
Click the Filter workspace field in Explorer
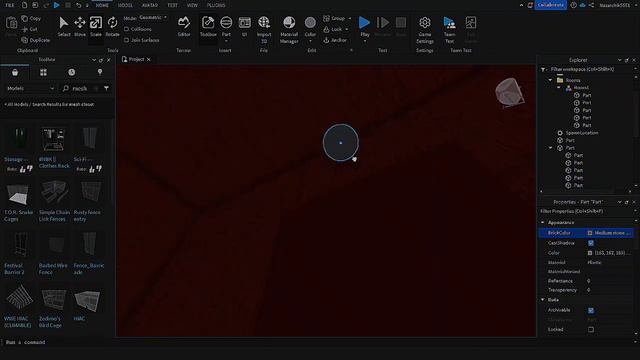(589, 69)
